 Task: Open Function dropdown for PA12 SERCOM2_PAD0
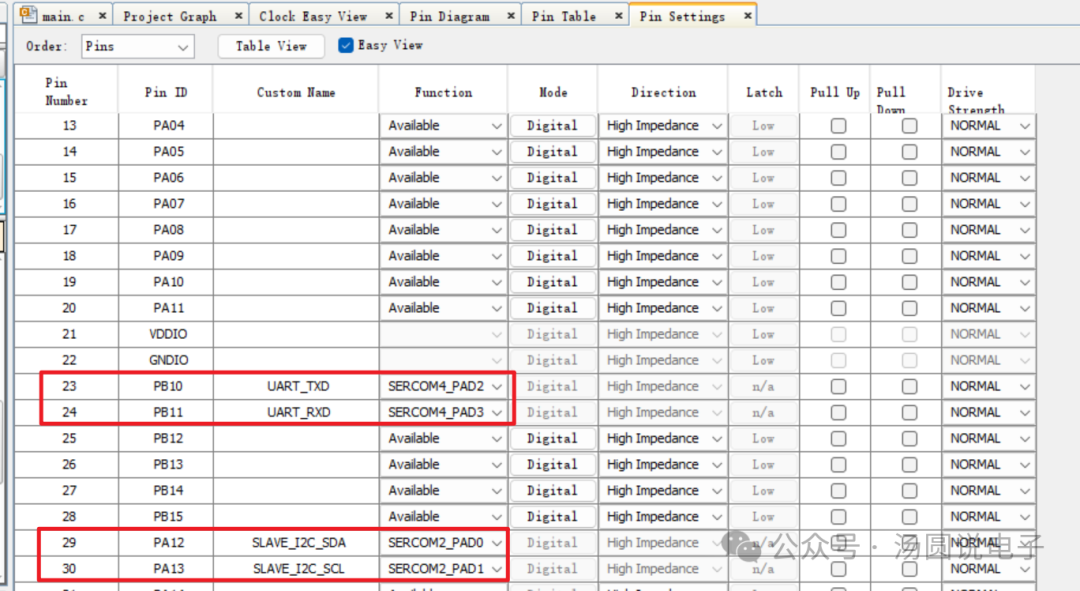pos(443,543)
